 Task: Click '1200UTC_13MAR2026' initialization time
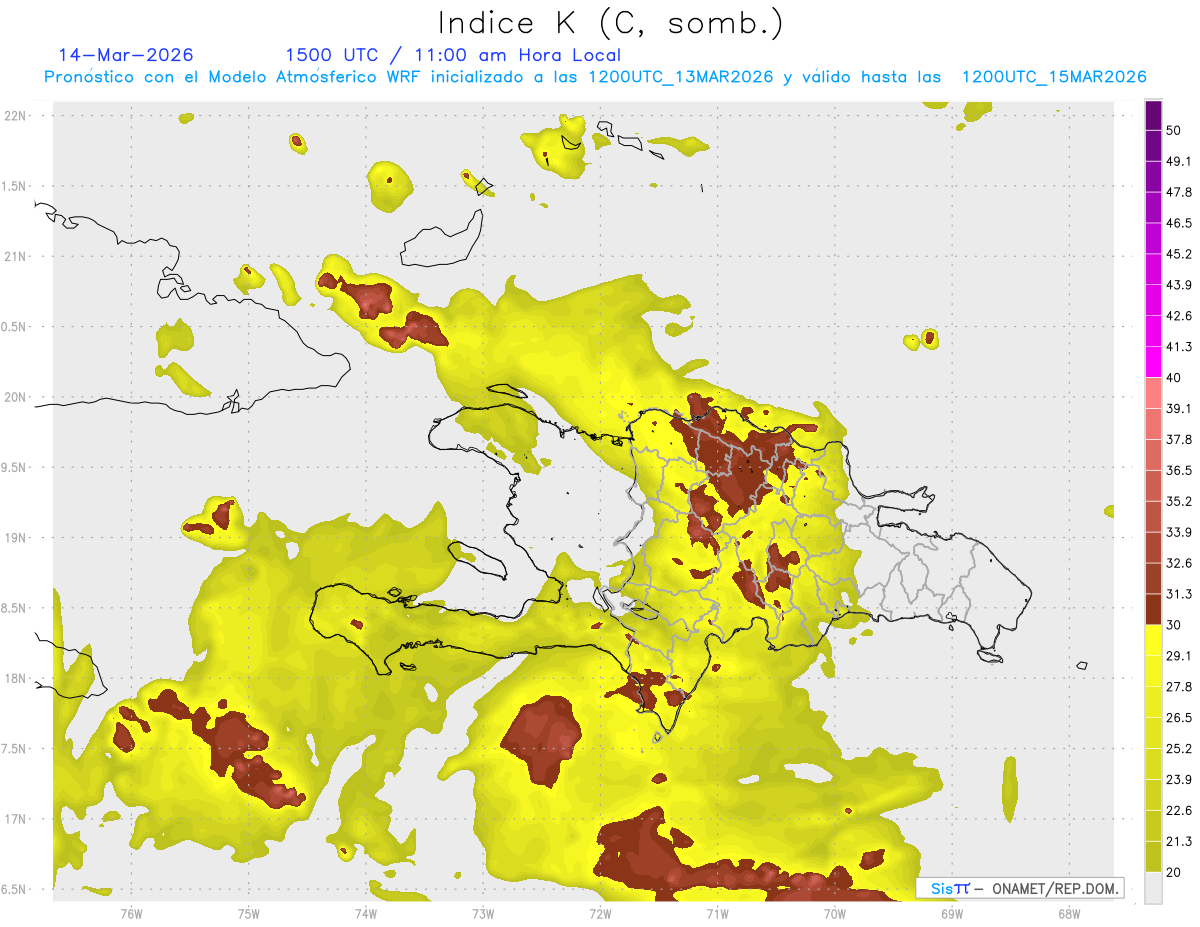click(x=680, y=77)
